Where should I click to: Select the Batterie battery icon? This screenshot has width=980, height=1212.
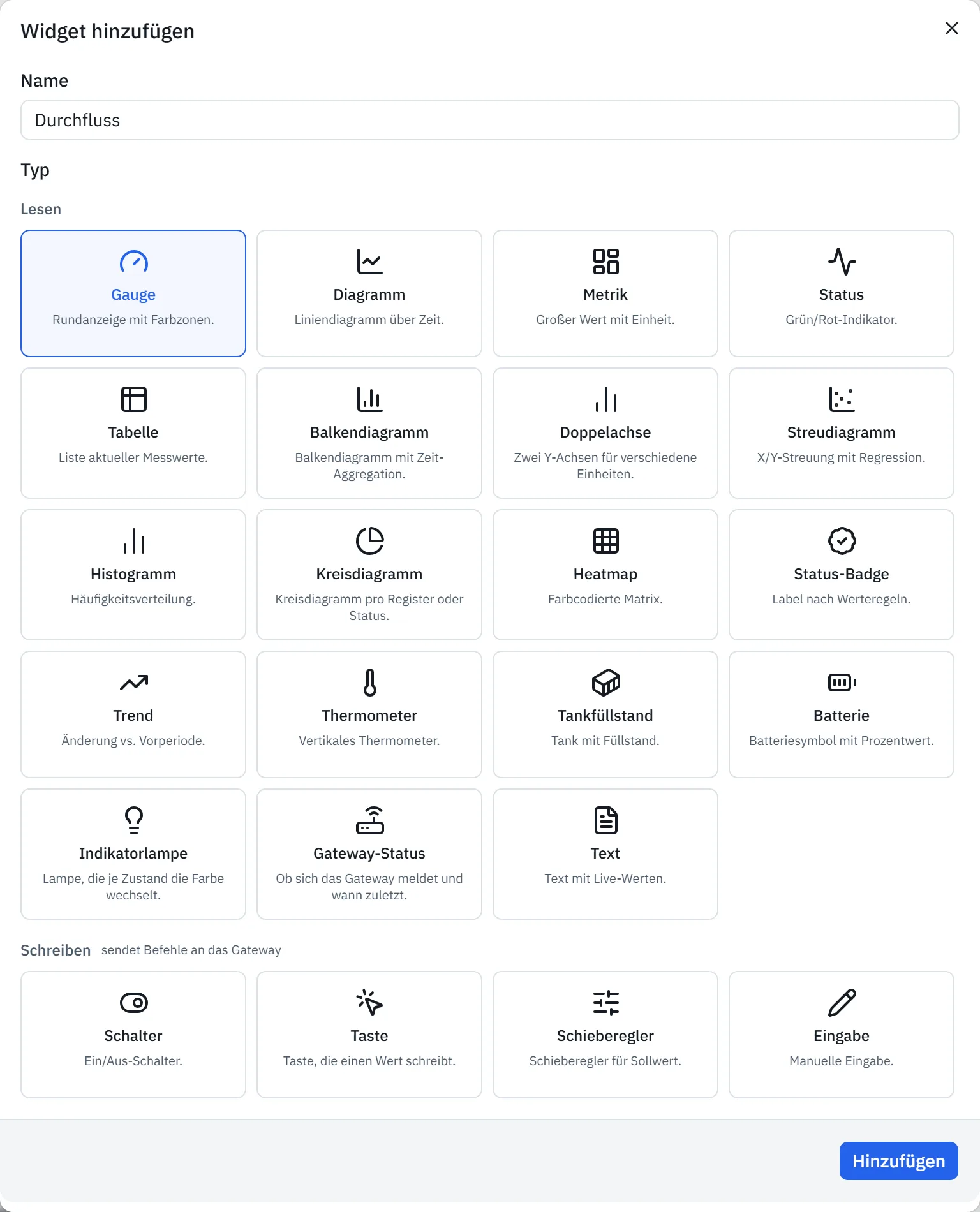point(842,683)
